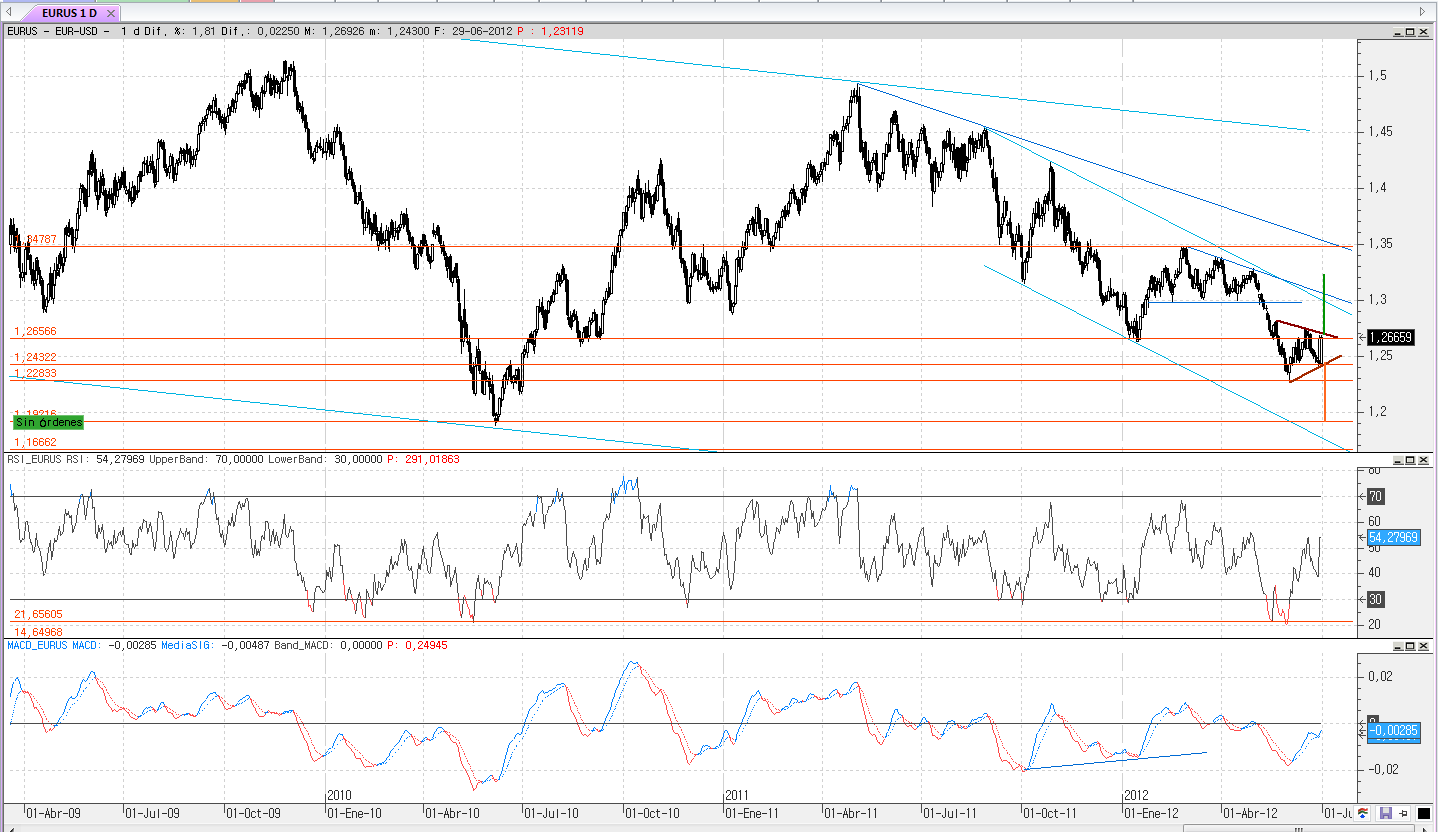Click the 14,64968 RSI level label
This screenshot has height=832, width=1438.
pos(37,631)
